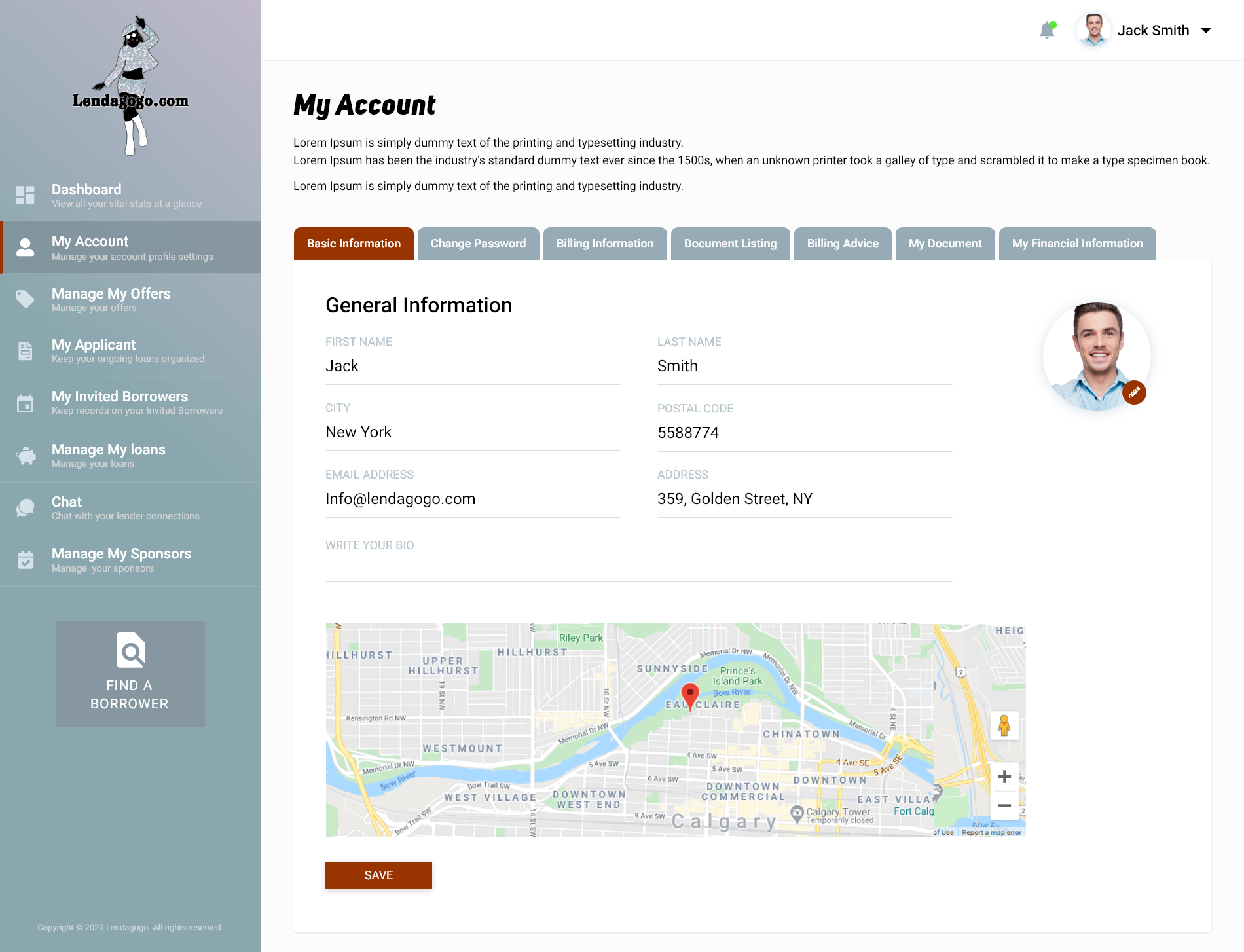Image resolution: width=1244 pixels, height=952 pixels.
Task: Click the Email Address input field
Action: click(x=472, y=500)
